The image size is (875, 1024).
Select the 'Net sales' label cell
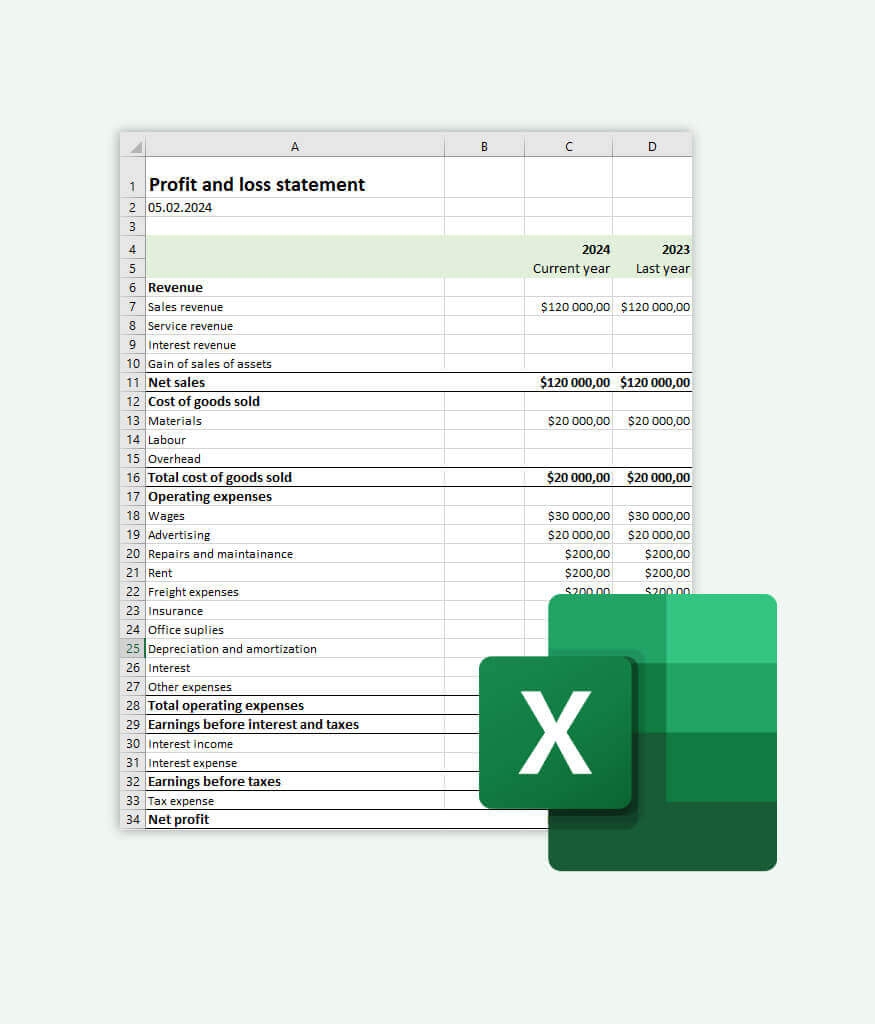(x=177, y=382)
